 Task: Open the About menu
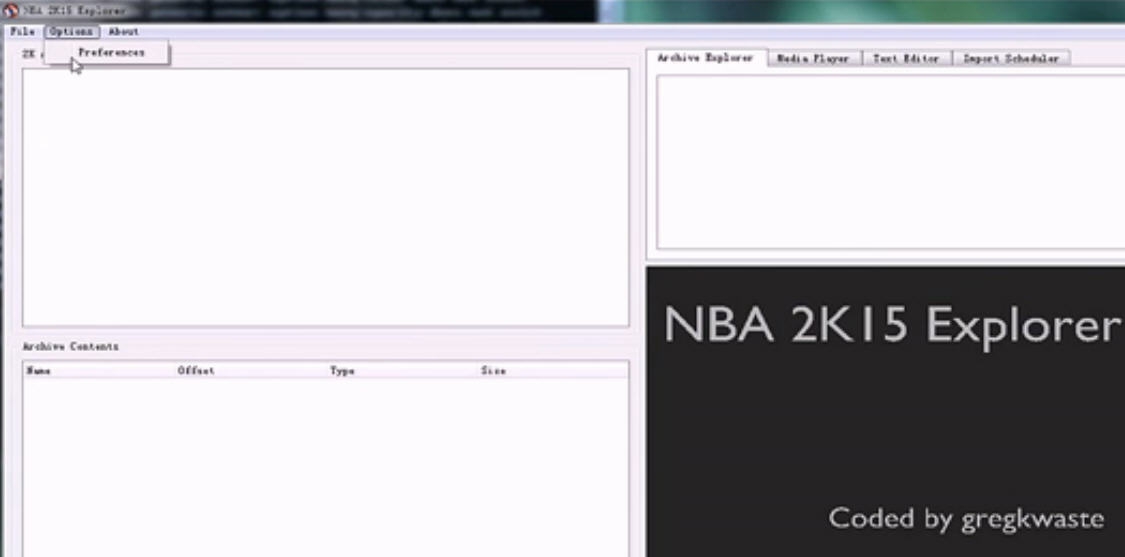(x=123, y=32)
